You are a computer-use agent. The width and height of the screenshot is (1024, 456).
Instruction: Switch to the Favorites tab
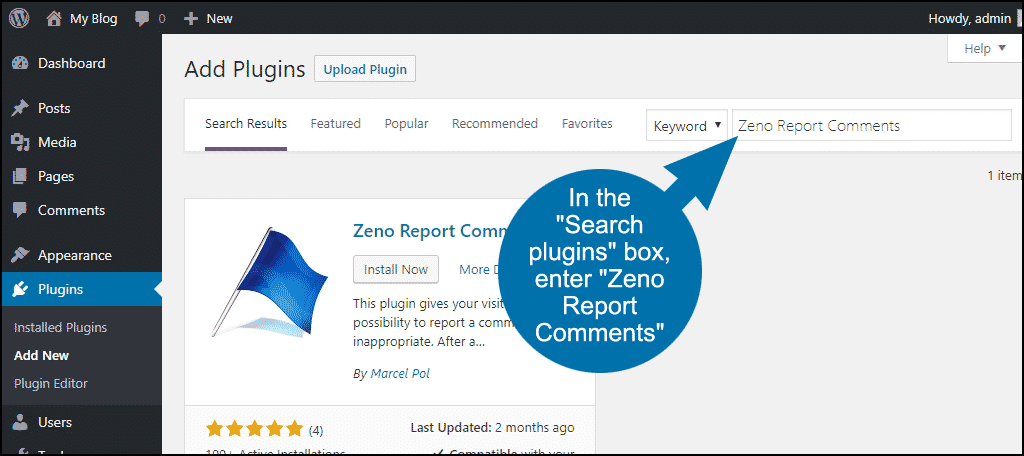pyautogui.click(x=587, y=124)
